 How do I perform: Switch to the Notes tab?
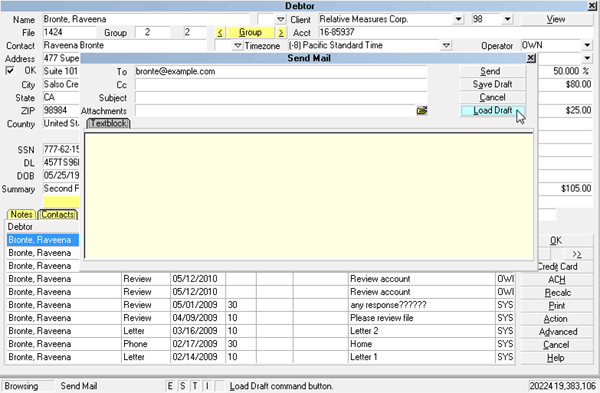coord(21,214)
